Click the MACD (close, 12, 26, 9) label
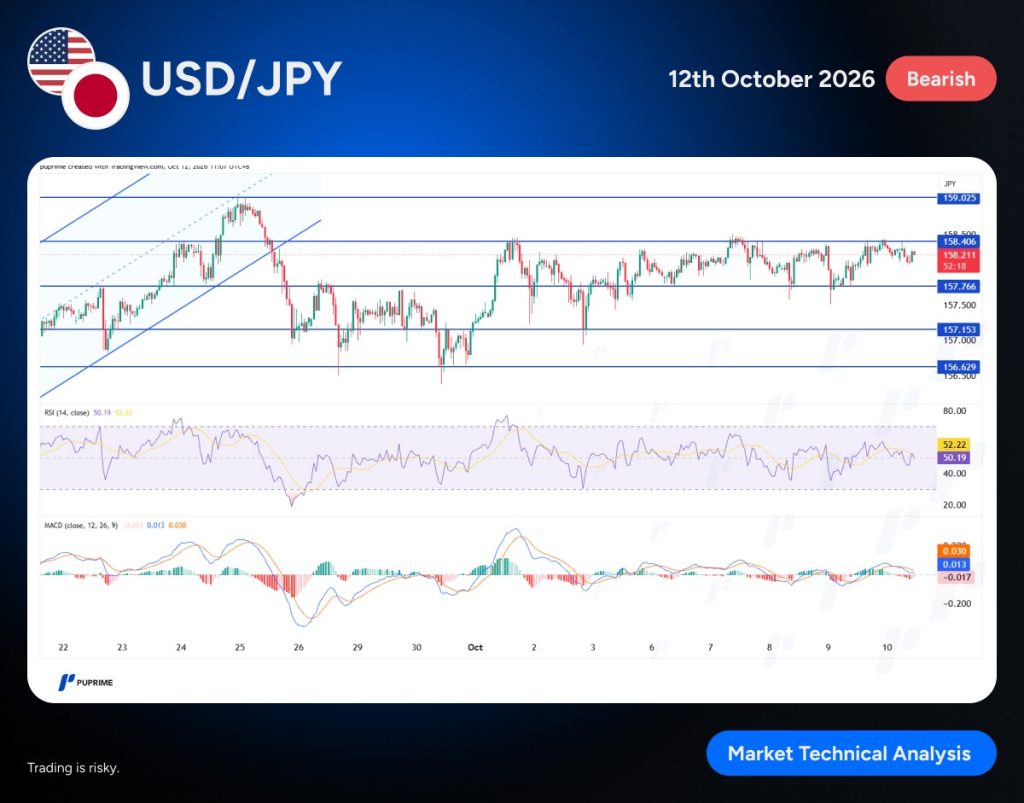 (81, 525)
